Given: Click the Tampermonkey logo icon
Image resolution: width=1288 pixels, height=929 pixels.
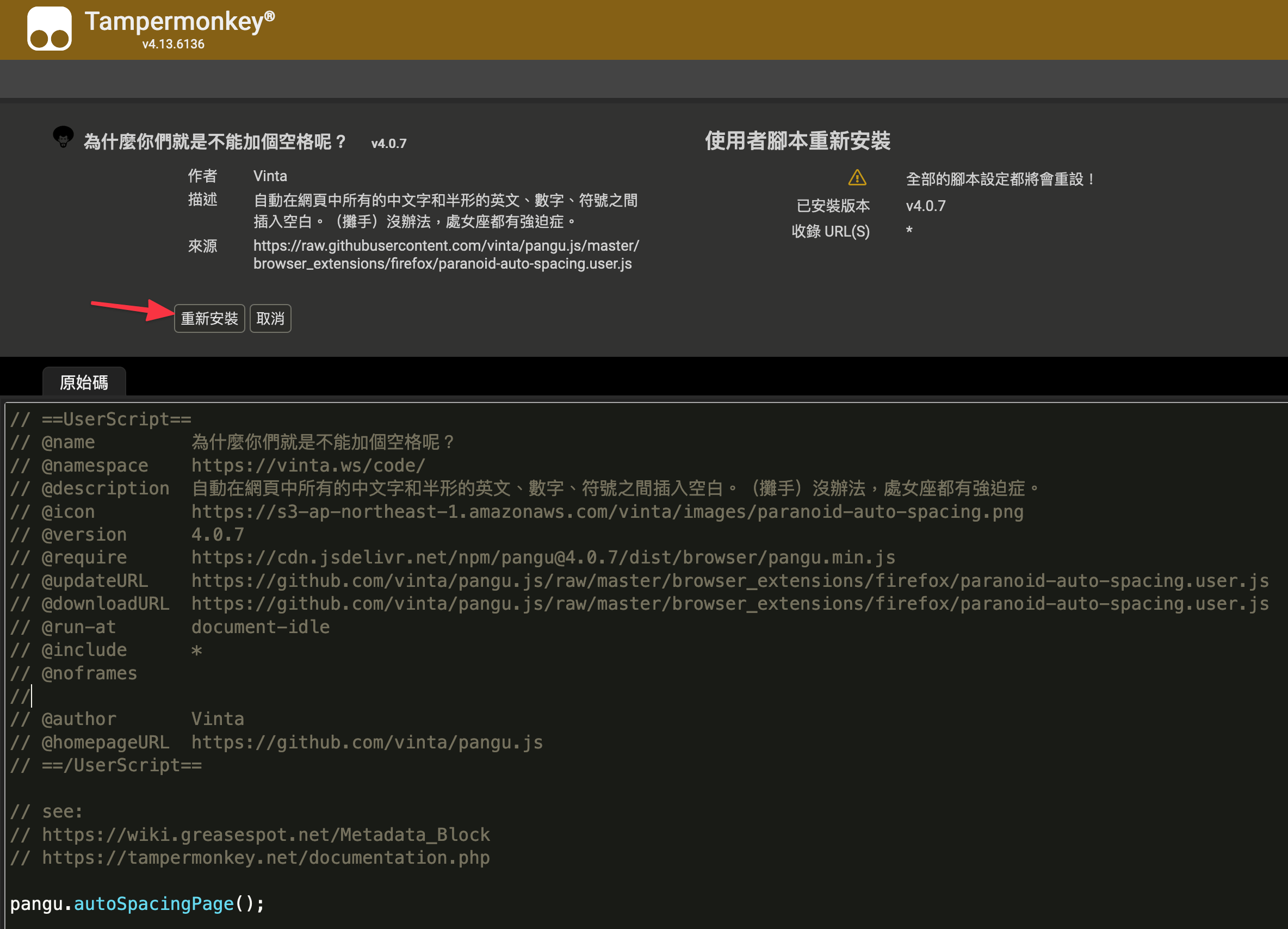Looking at the screenshot, I should pos(49,28).
